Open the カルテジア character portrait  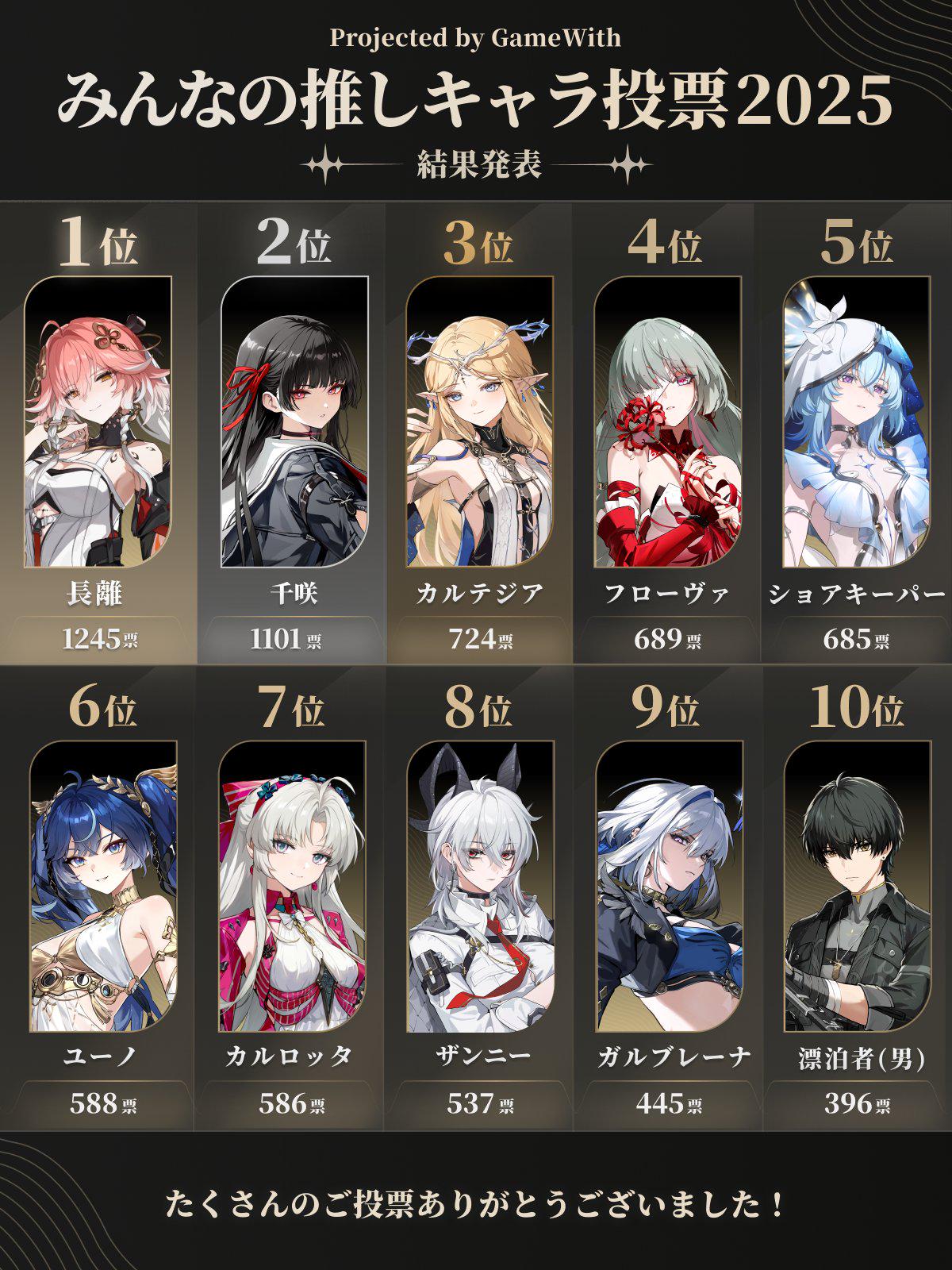point(479,421)
